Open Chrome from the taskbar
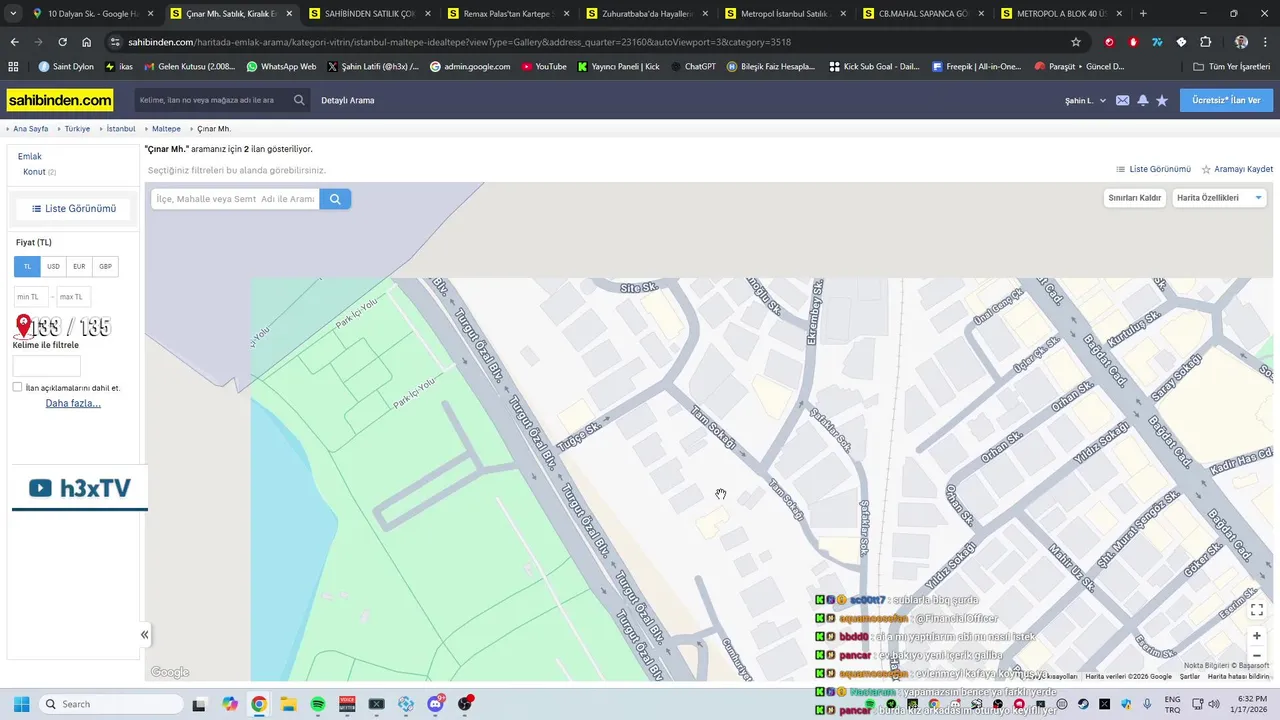The width and height of the screenshot is (1280, 720). coord(259,704)
